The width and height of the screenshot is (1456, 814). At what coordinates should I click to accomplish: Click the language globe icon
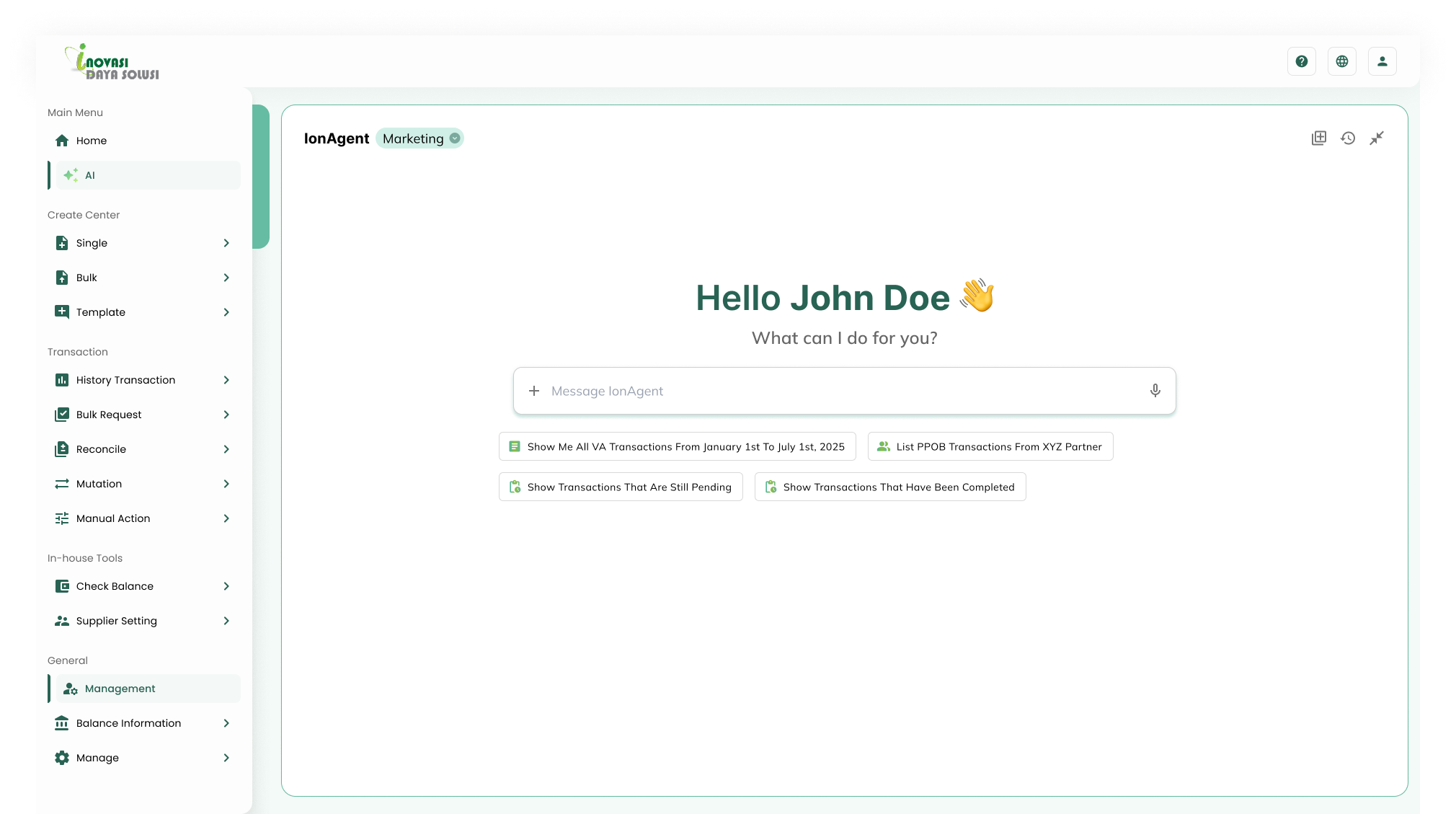[1342, 61]
